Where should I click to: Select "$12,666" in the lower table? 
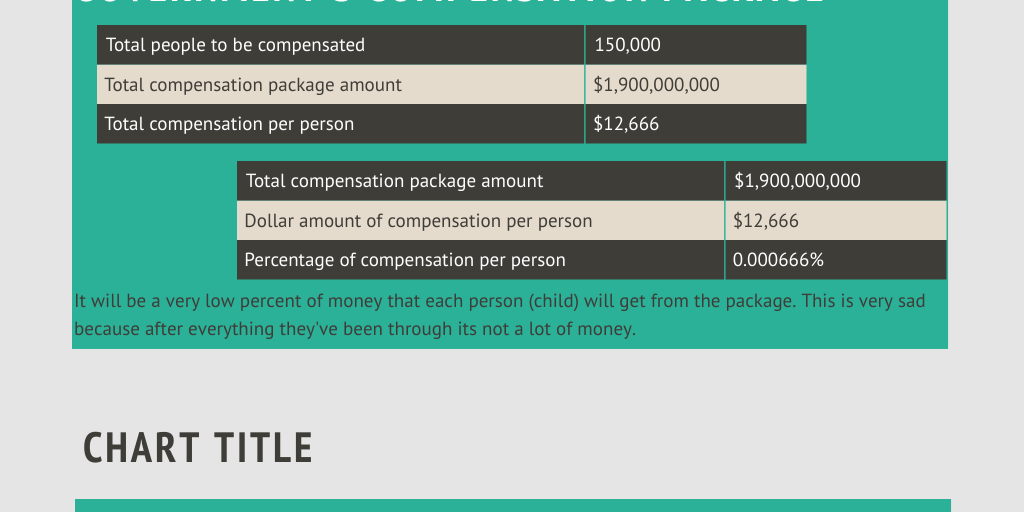(x=766, y=221)
